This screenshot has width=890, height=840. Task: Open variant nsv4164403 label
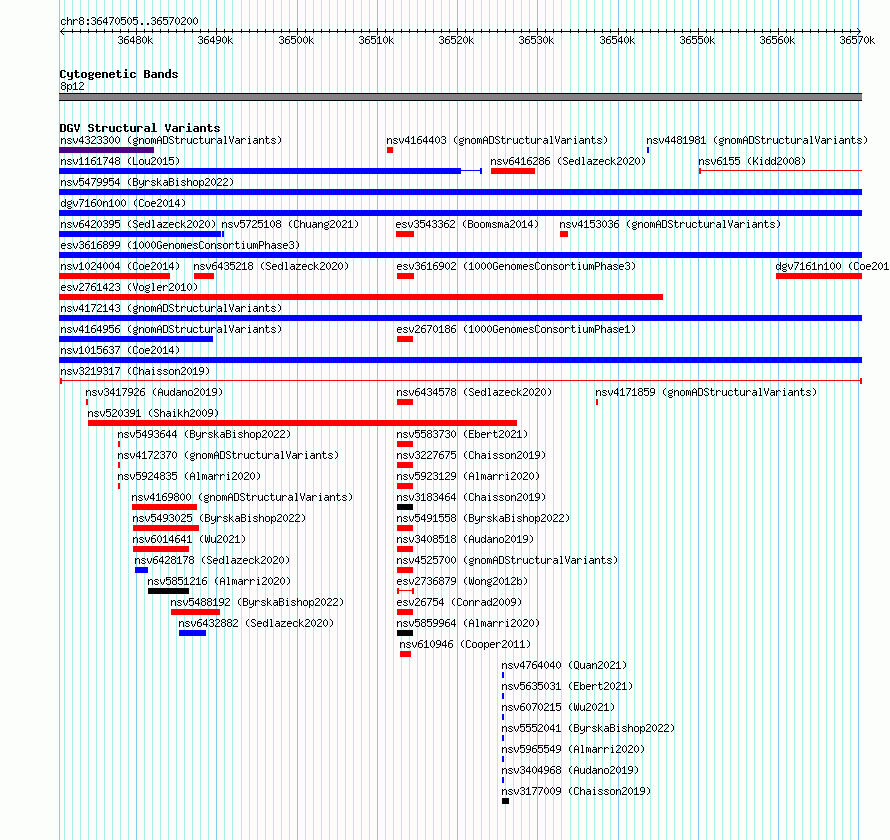(497, 140)
